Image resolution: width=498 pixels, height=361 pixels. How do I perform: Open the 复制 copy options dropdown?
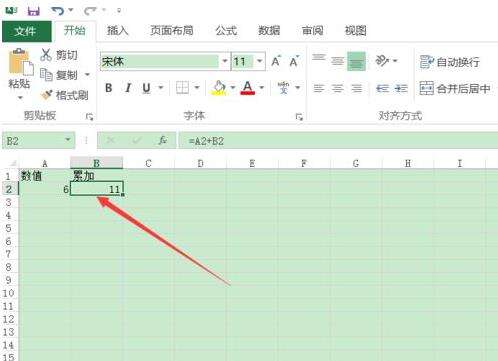click(87, 75)
